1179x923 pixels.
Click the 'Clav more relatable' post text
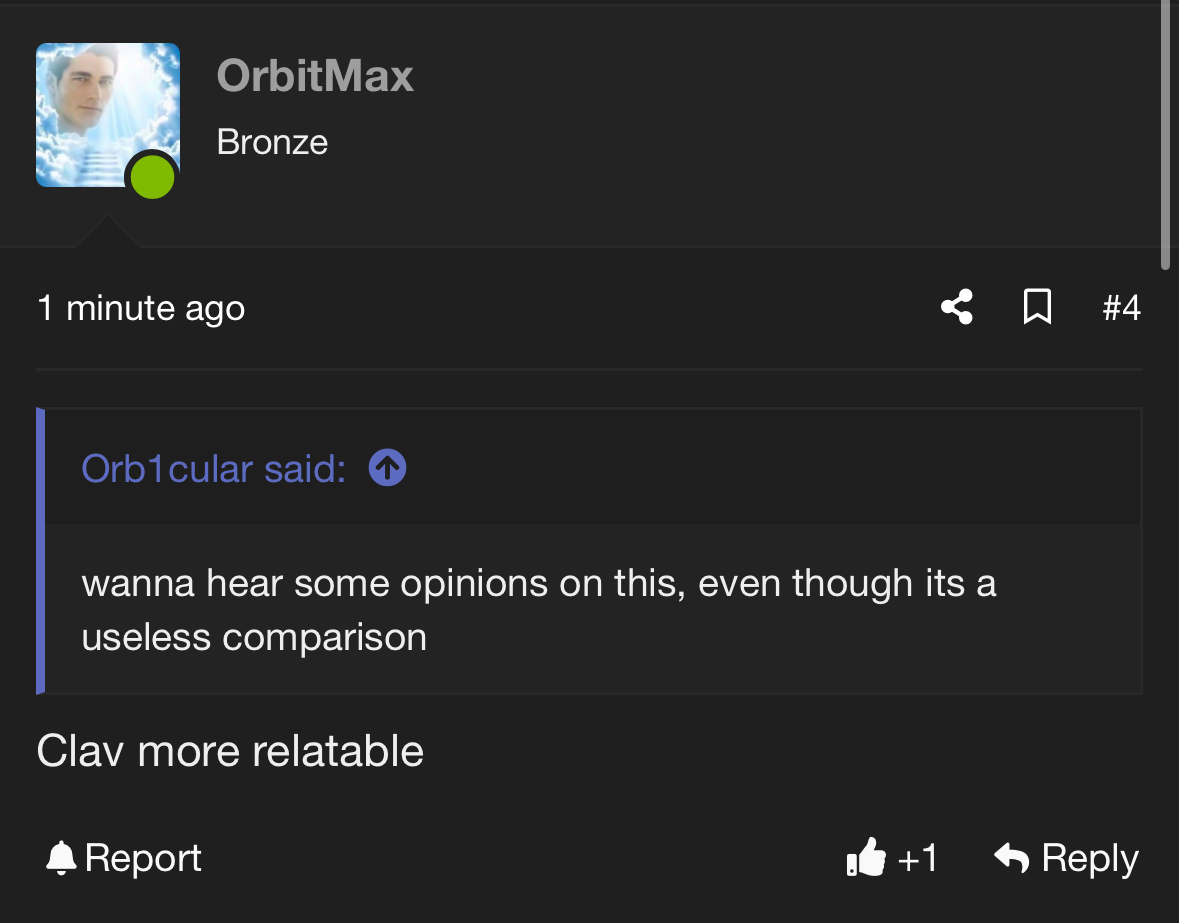tap(230, 751)
